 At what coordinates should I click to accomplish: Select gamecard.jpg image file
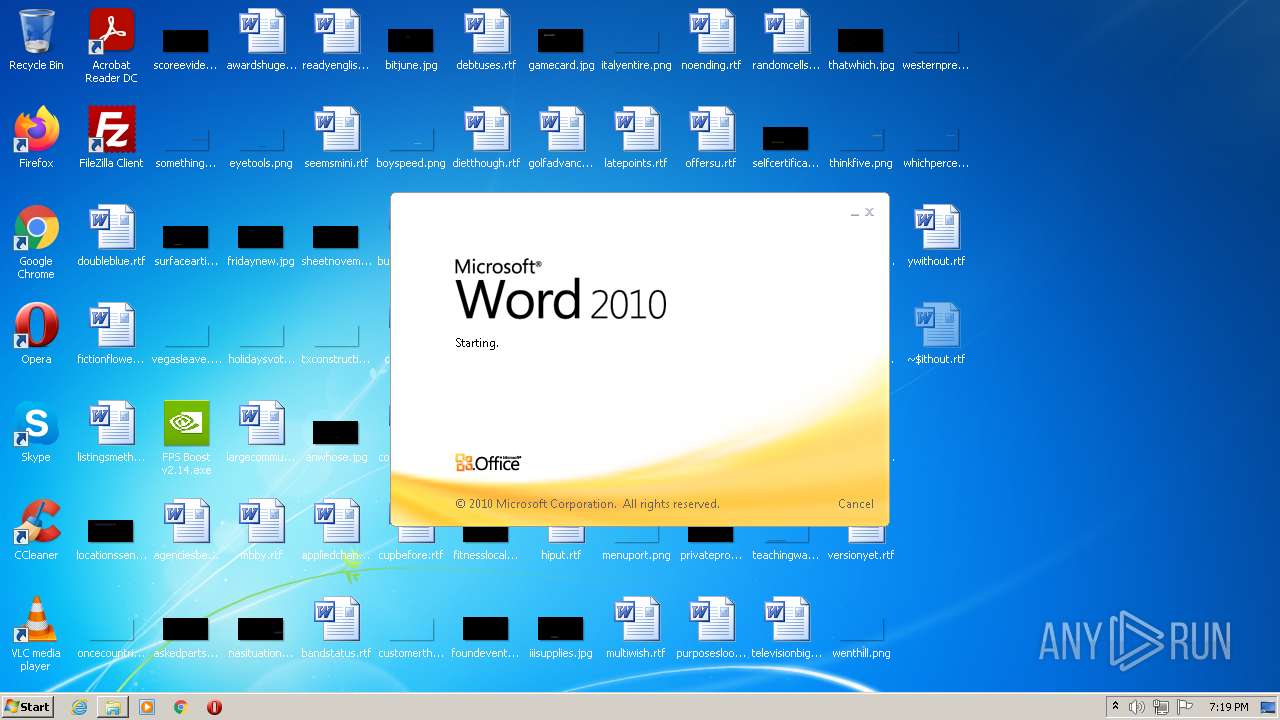[561, 40]
